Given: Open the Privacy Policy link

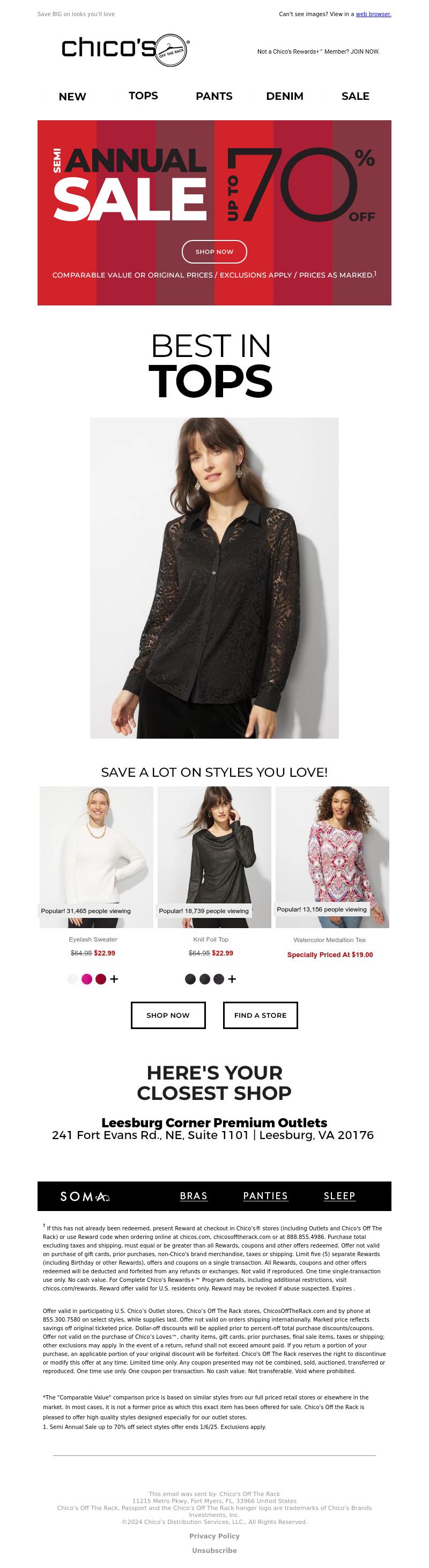Looking at the screenshot, I should (x=214, y=1536).
